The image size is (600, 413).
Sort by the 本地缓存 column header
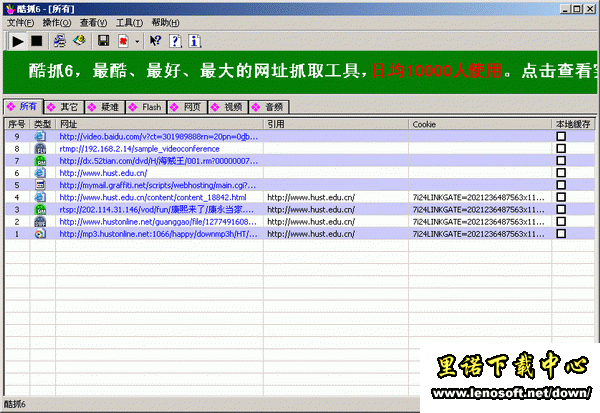[573, 124]
